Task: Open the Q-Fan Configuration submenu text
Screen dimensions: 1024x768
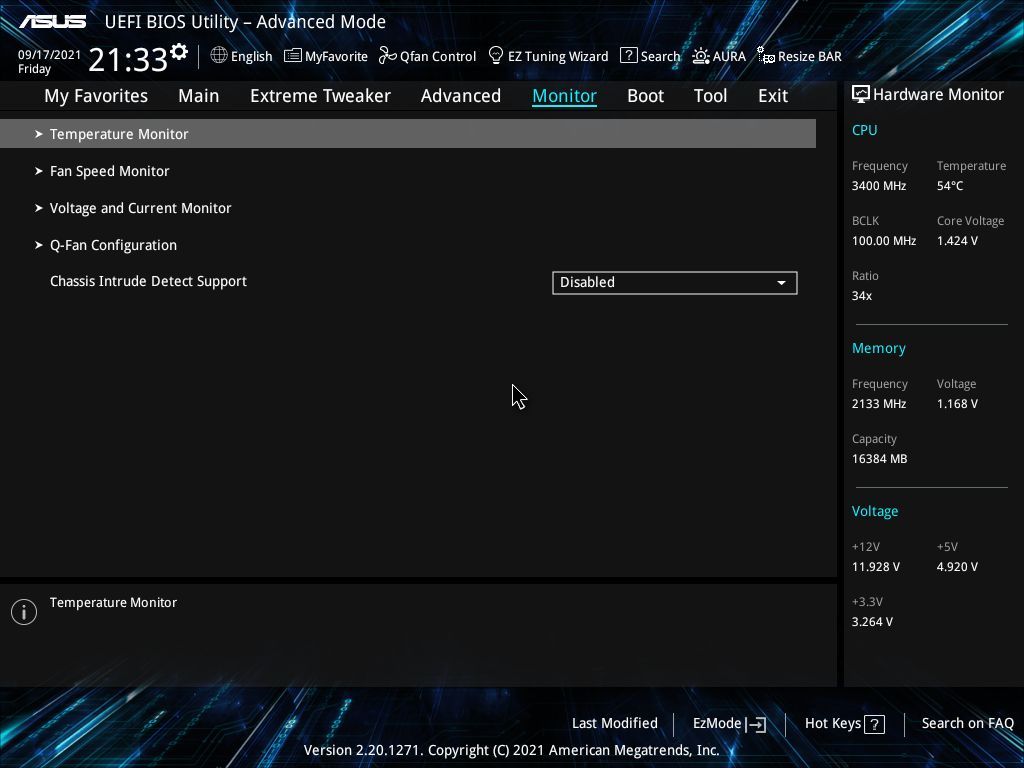Action: 113,246
